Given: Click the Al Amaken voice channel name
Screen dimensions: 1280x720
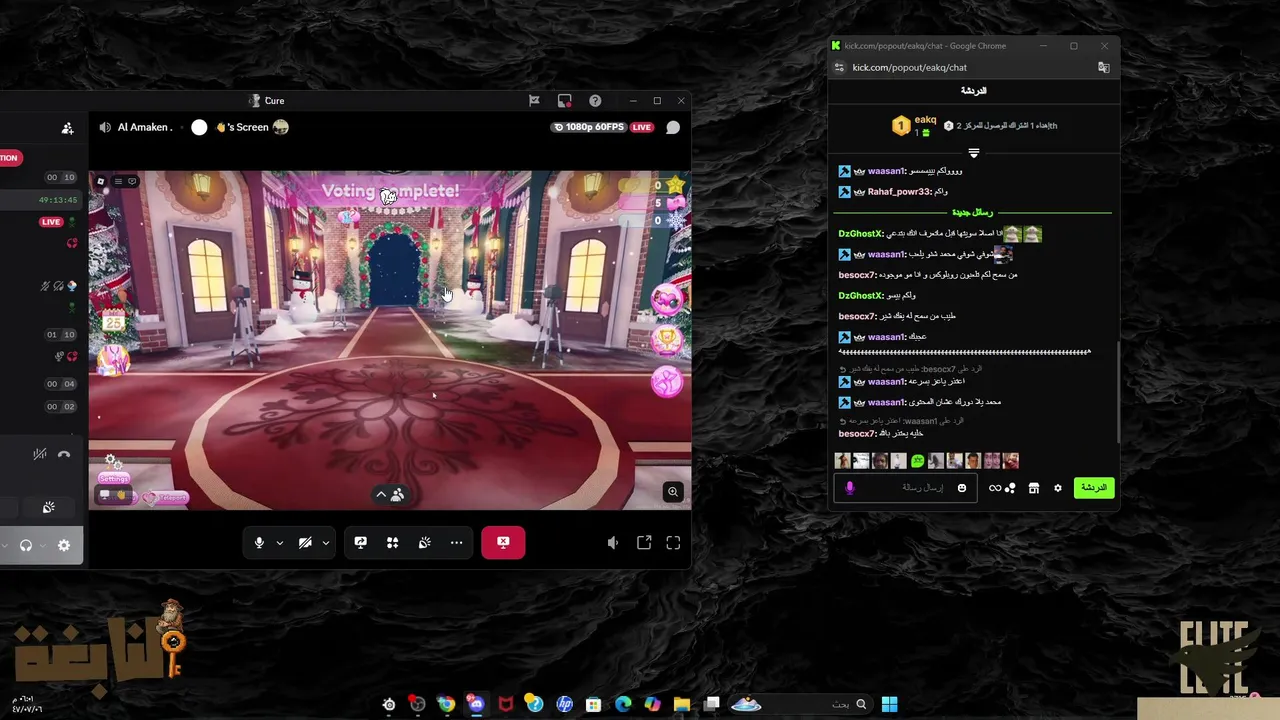Looking at the screenshot, I should click(144, 127).
